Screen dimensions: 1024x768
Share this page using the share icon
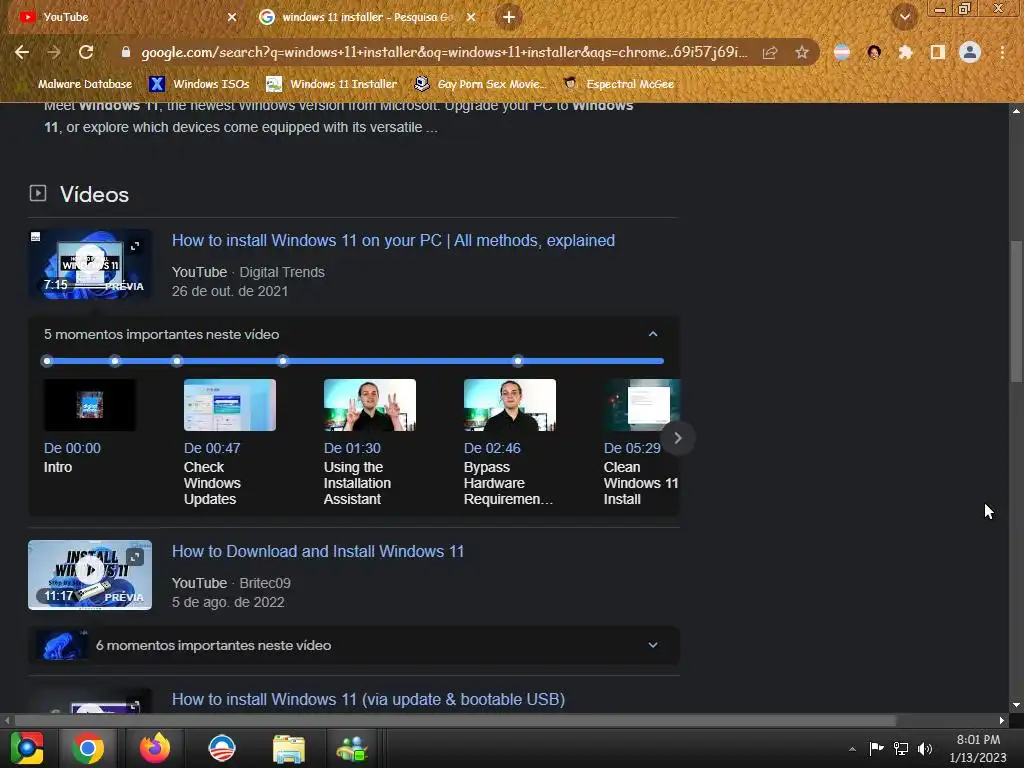[770, 52]
